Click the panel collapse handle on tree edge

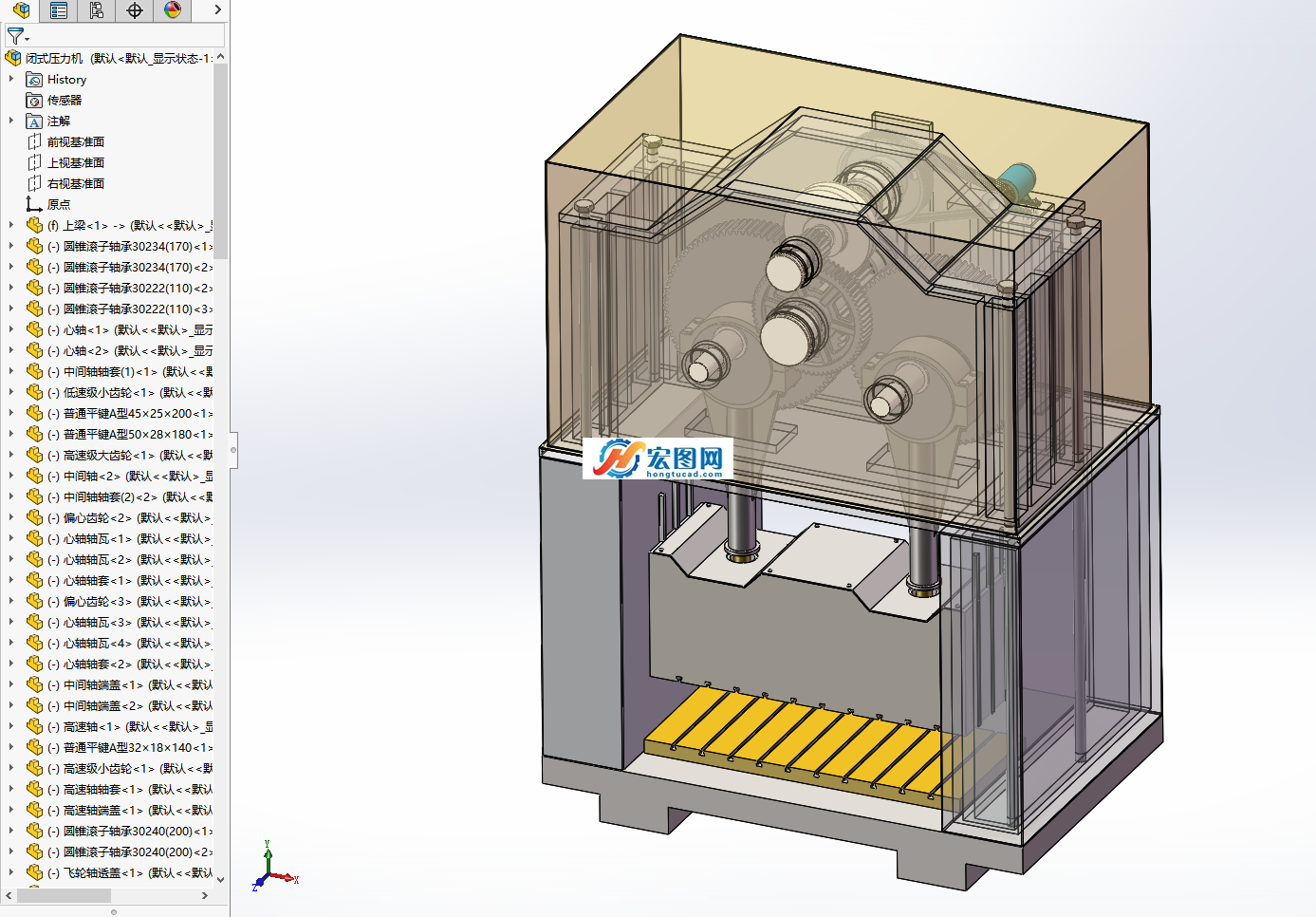tap(233, 450)
